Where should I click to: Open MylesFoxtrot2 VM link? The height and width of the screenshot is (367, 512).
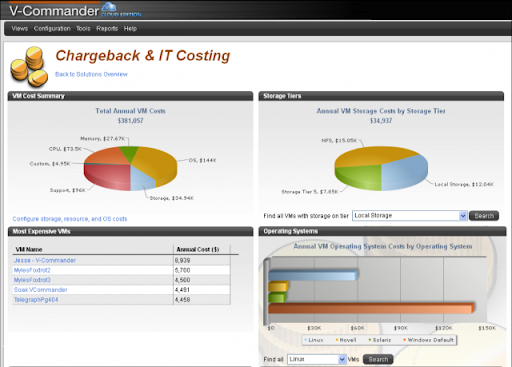coord(32,270)
